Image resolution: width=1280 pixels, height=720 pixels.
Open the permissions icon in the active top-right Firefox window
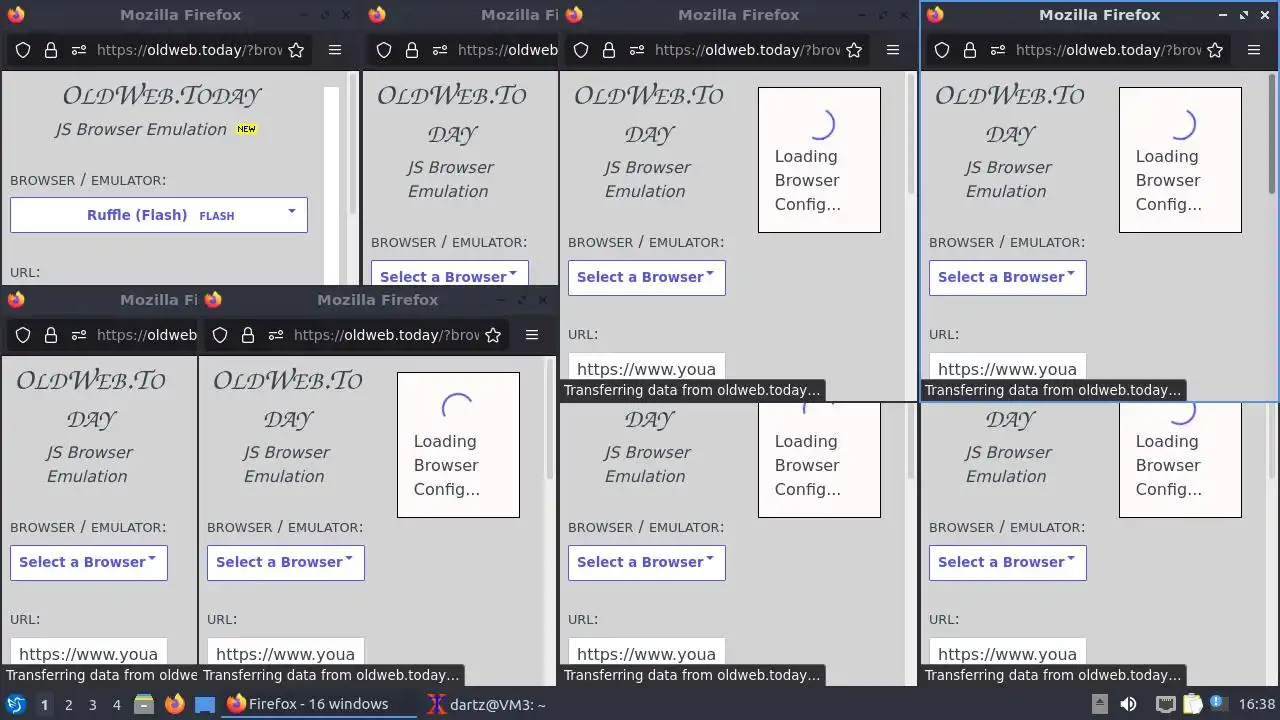998,50
